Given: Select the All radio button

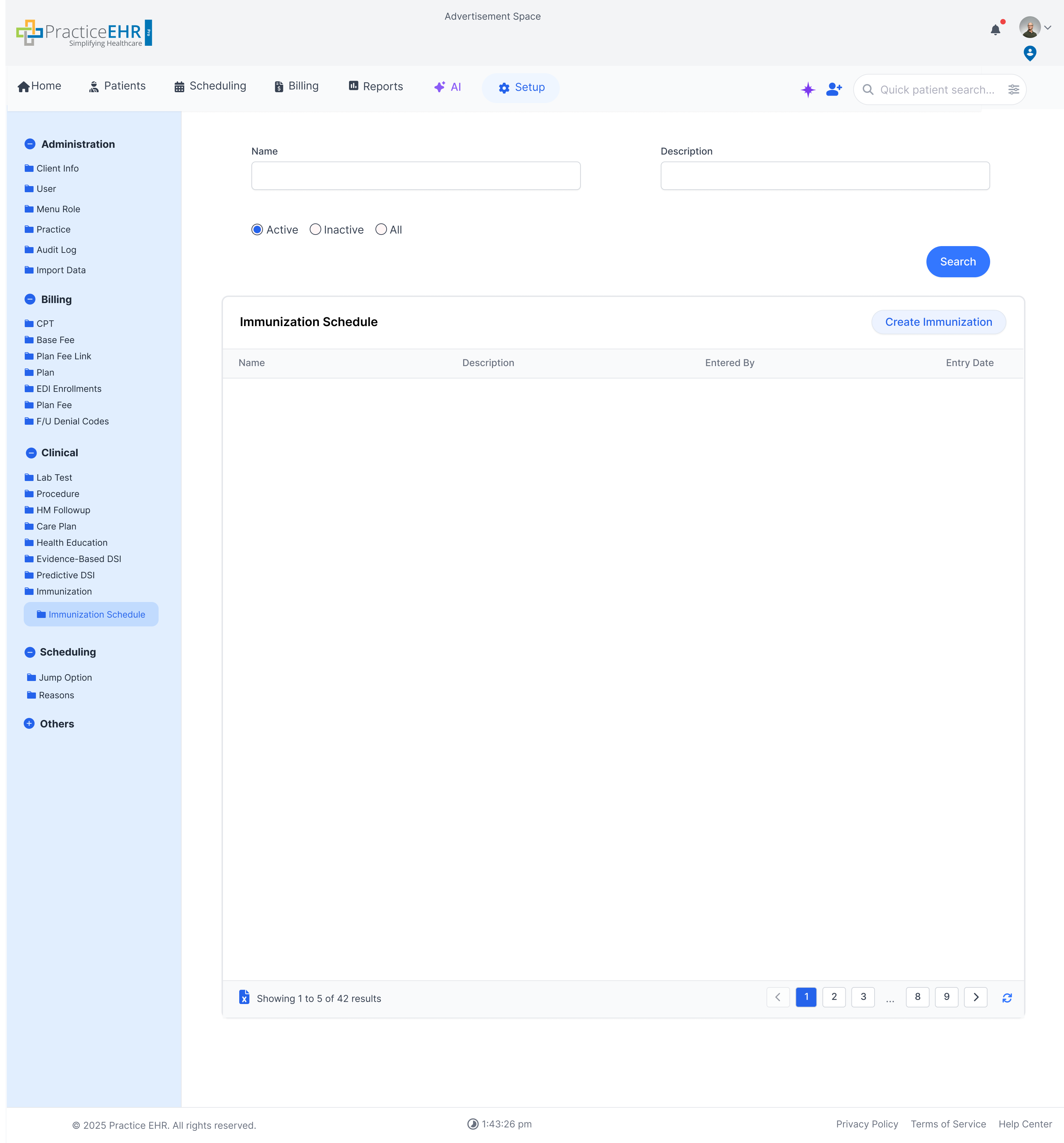Looking at the screenshot, I should click(x=381, y=229).
